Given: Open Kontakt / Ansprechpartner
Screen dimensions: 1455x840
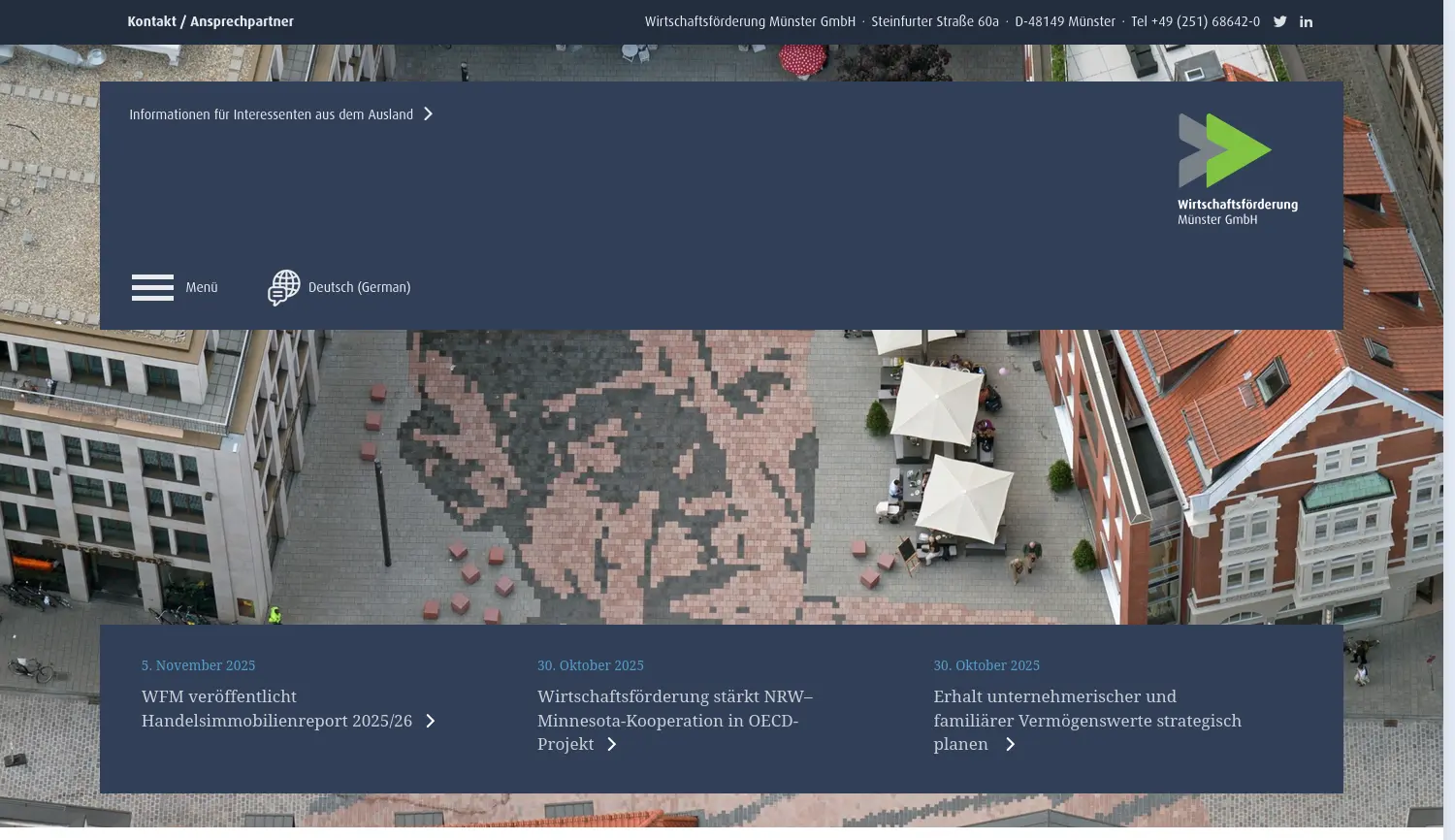Looking at the screenshot, I should [x=210, y=20].
